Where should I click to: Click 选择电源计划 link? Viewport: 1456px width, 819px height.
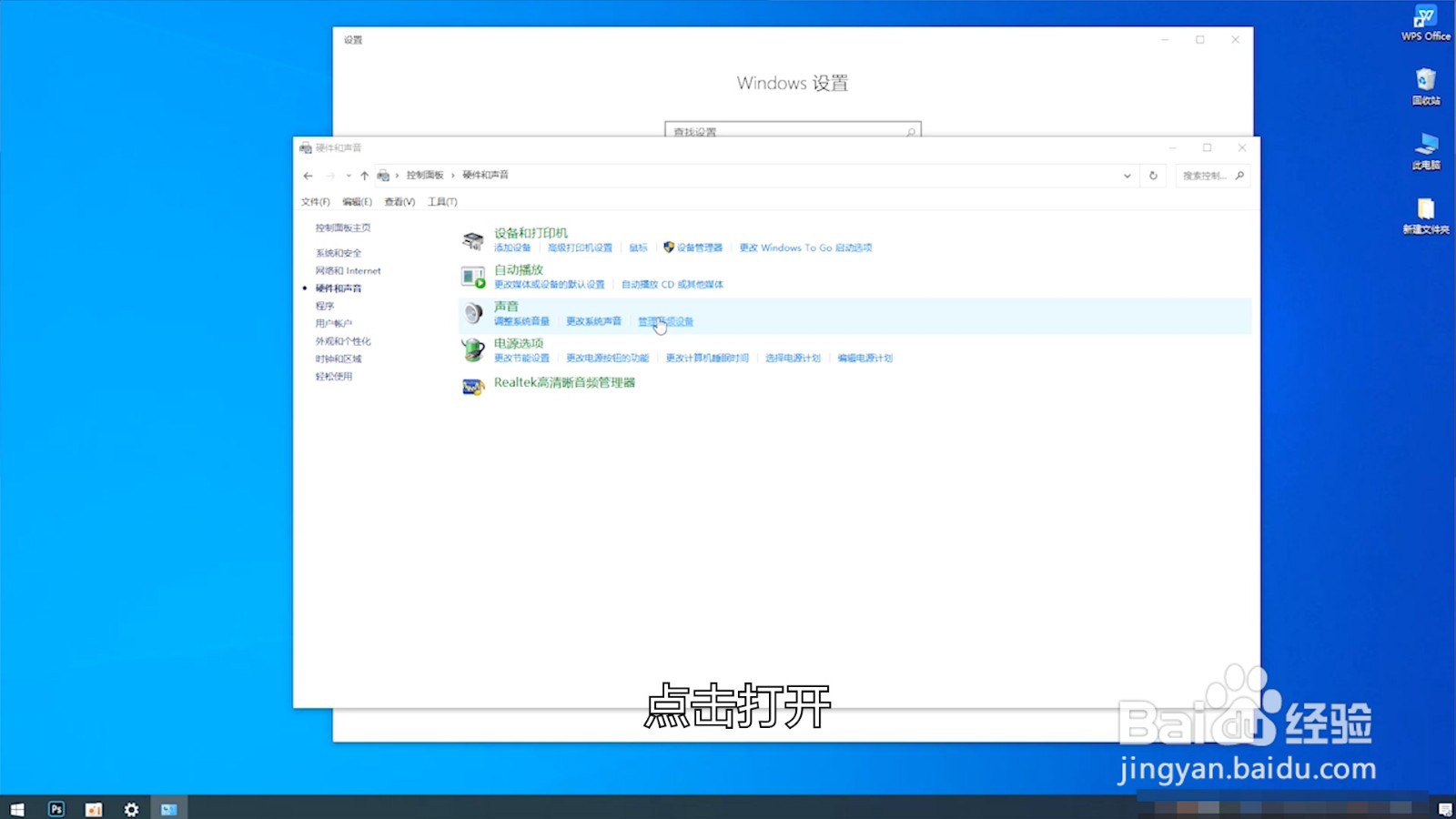(793, 359)
